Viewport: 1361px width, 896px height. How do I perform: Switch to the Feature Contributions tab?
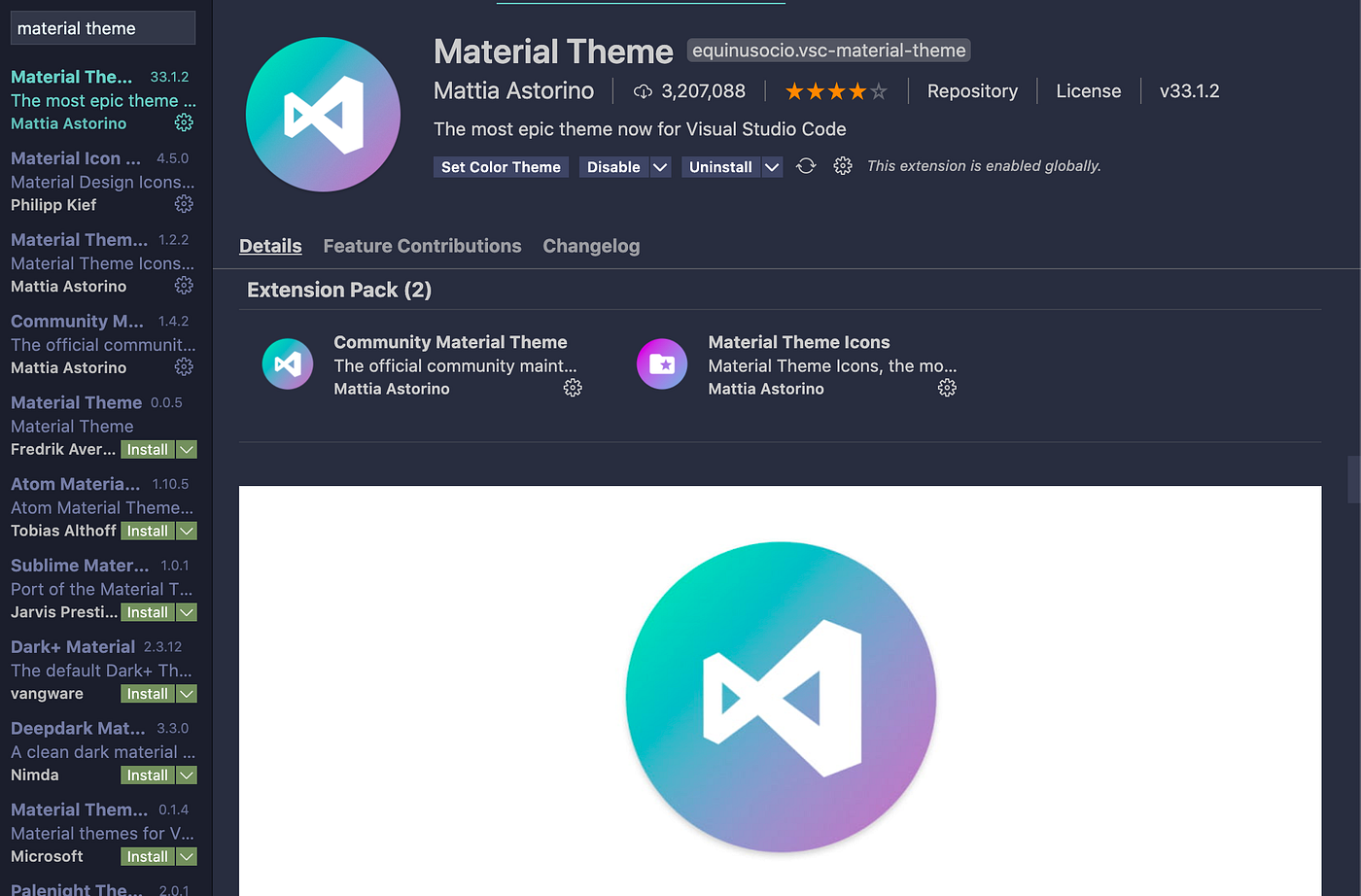tap(422, 246)
